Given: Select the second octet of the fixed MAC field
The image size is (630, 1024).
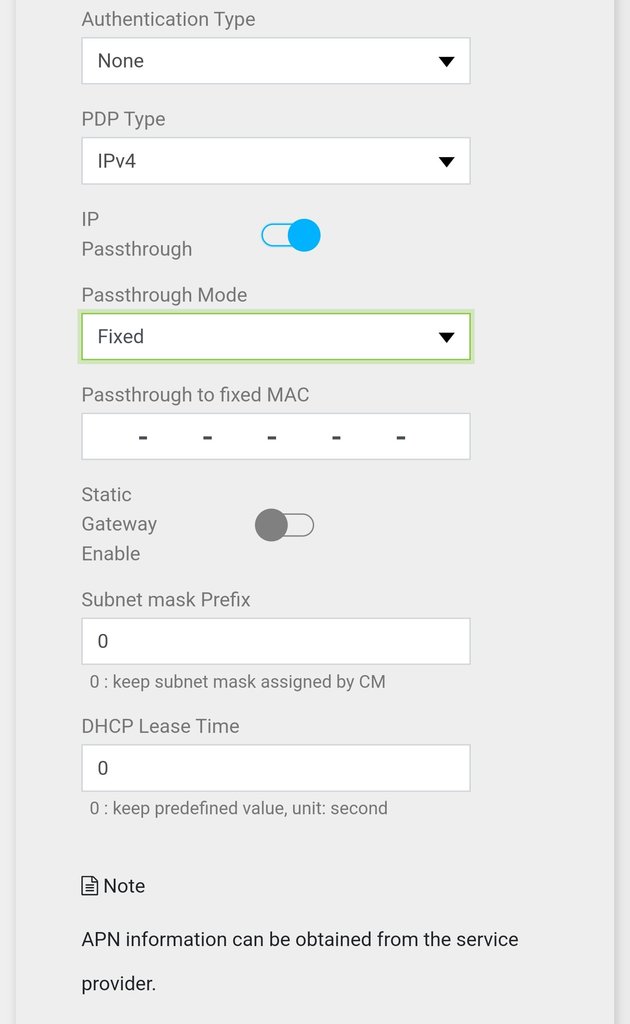Looking at the screenshot, I should [175, 437].
